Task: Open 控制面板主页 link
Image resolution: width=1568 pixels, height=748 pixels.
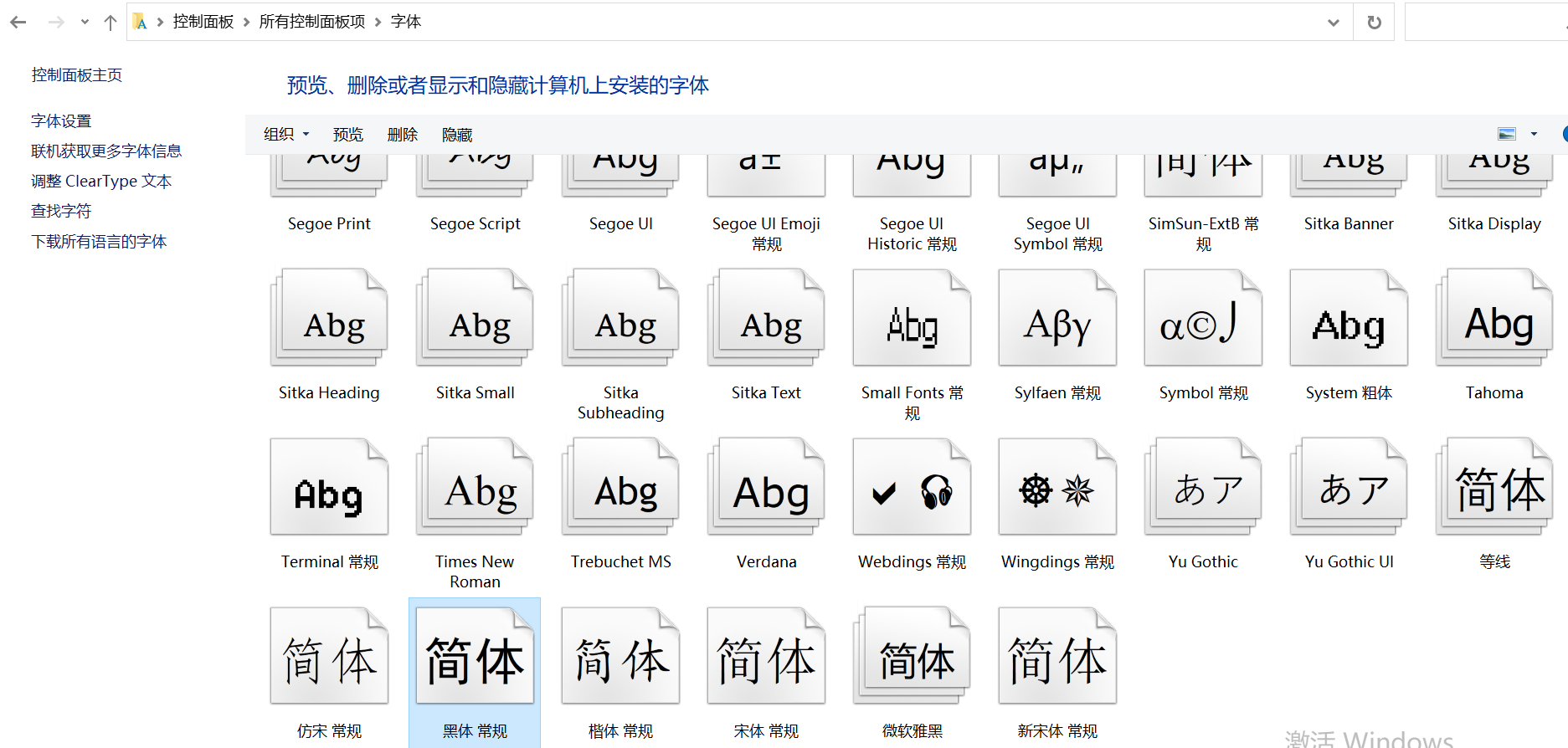Action: coord(77,75)
